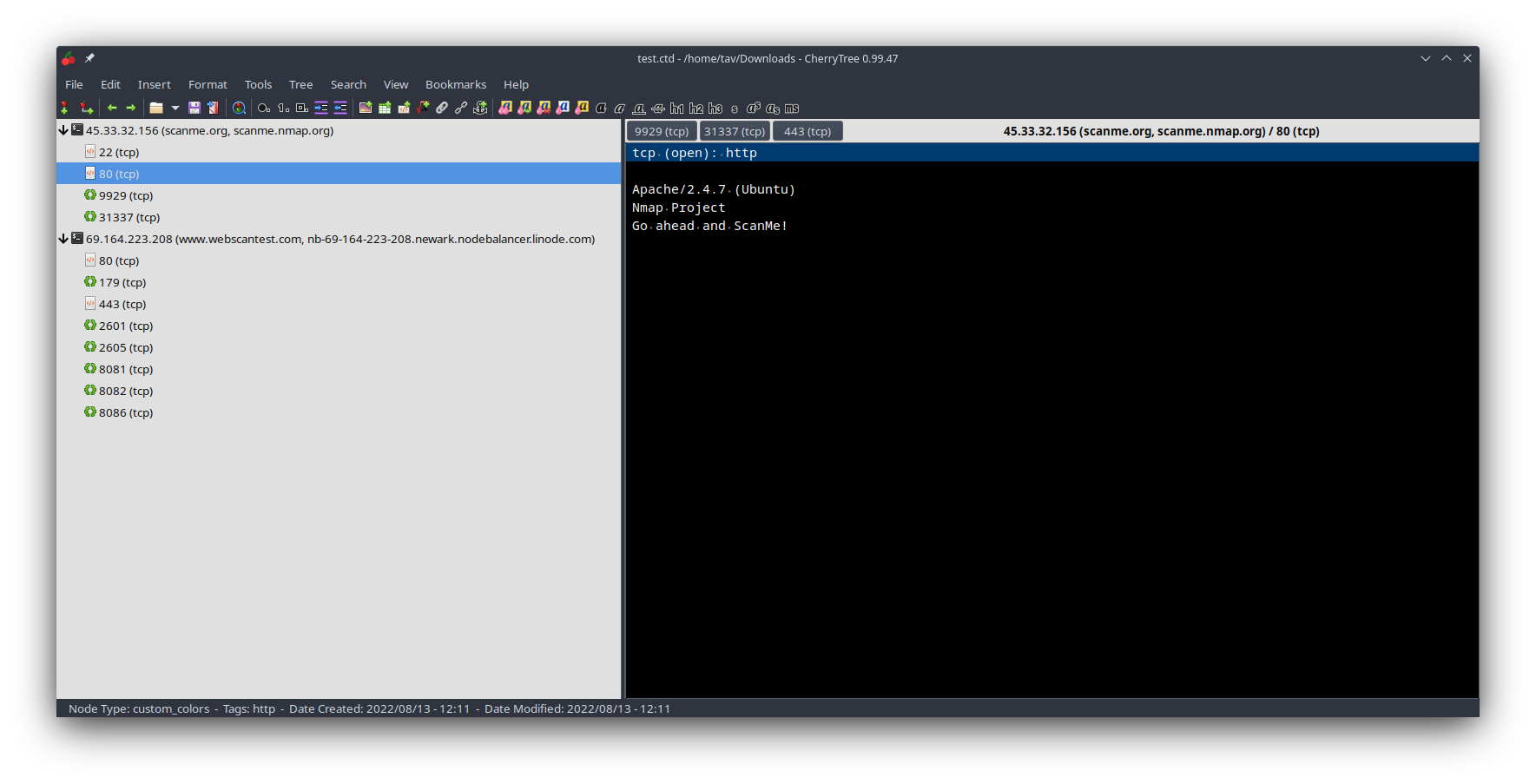Screen dimensions: 1536x784
Task: Insert a LaTeX math formula
Action: (423, 108)
